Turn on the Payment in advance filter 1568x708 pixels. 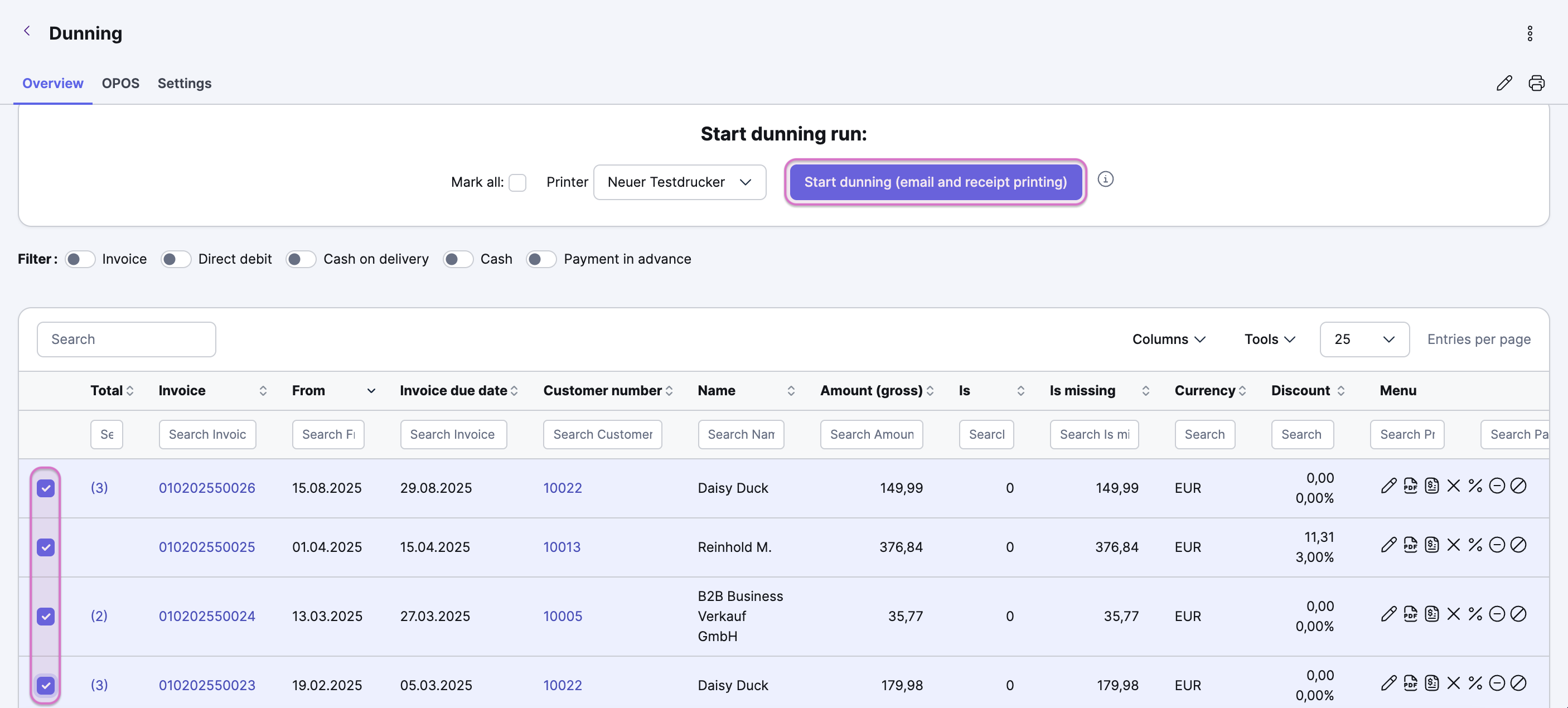[541, 259]
